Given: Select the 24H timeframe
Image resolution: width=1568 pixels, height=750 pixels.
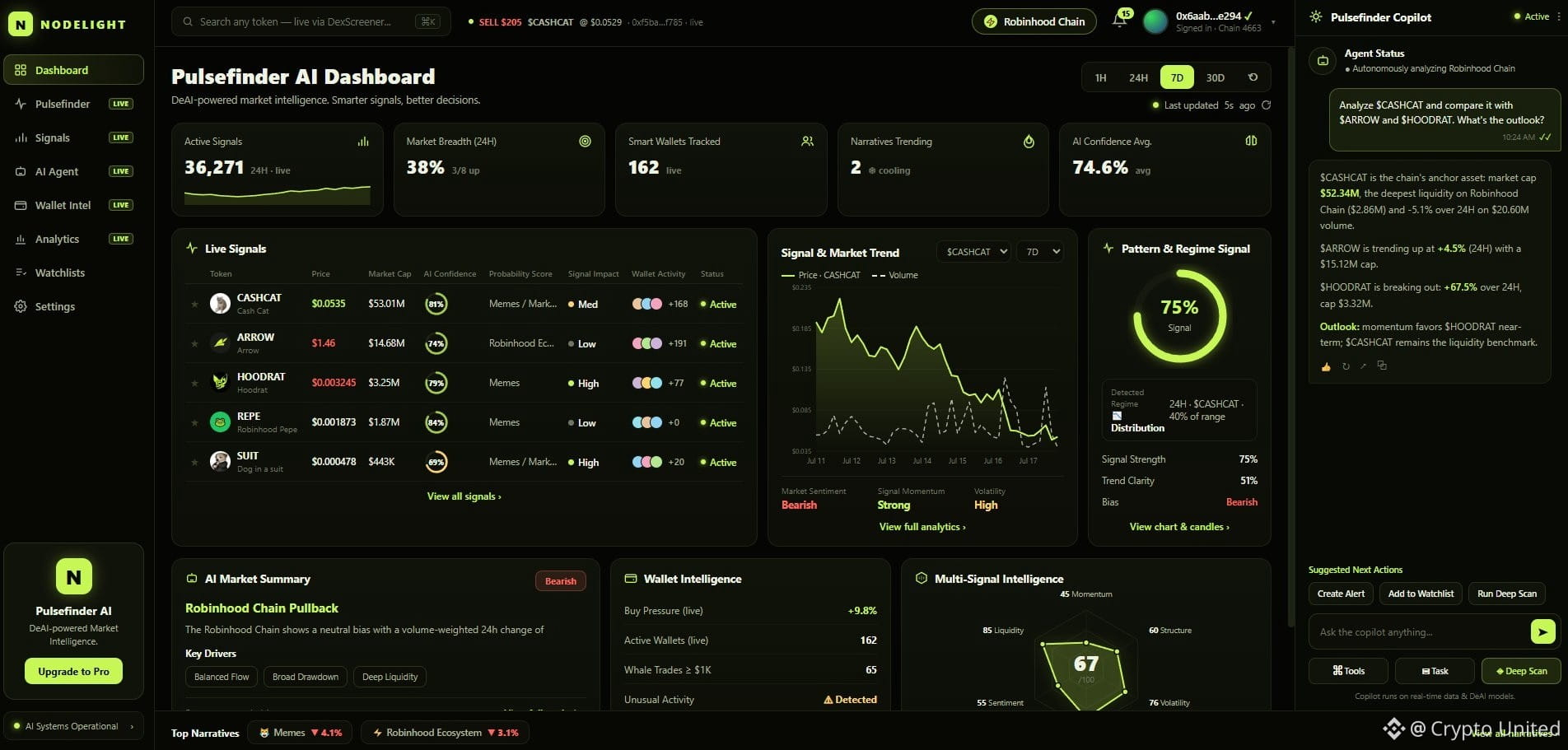Looking at the screenshot, I should coord(1138,77).
